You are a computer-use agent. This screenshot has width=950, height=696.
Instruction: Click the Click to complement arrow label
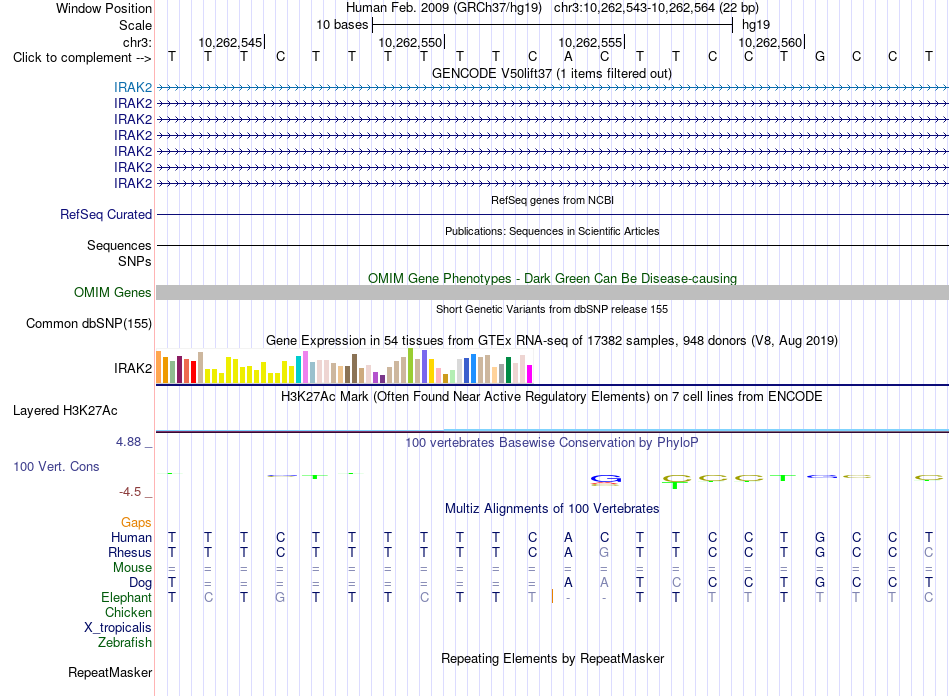pyautogui.click(x=82, y=58)
